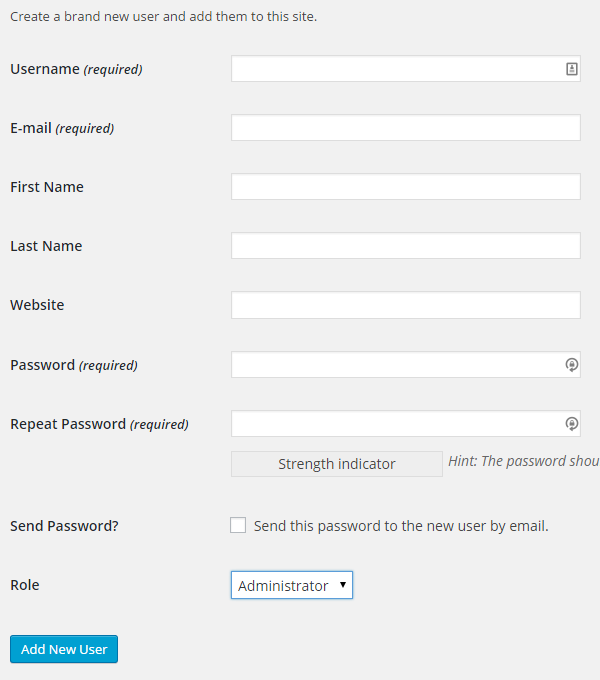The width and height of the screenshot is (600, 680).
Task: Click the key icon in Repeat Password field
Action: (x=571, y=424)
